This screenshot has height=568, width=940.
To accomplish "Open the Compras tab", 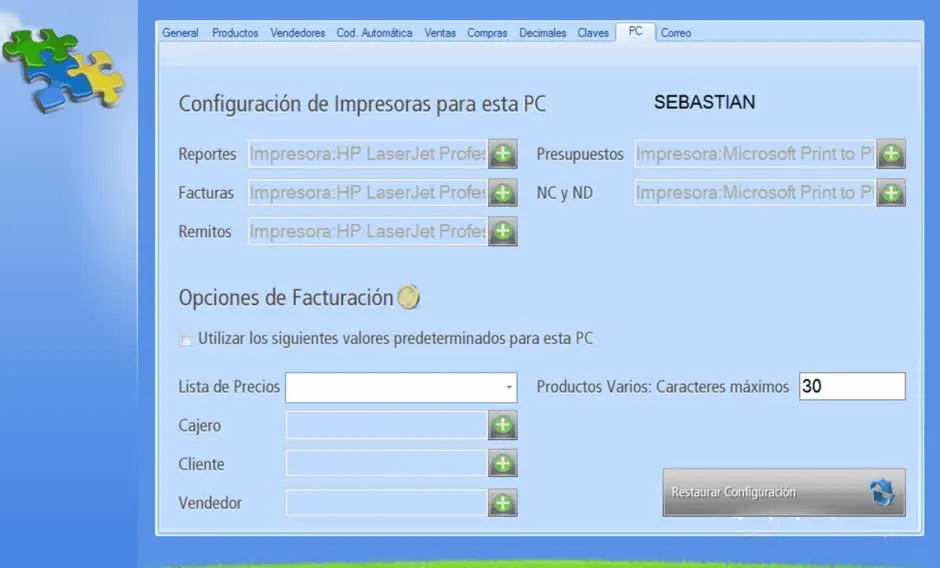I will tap(487, 33).
